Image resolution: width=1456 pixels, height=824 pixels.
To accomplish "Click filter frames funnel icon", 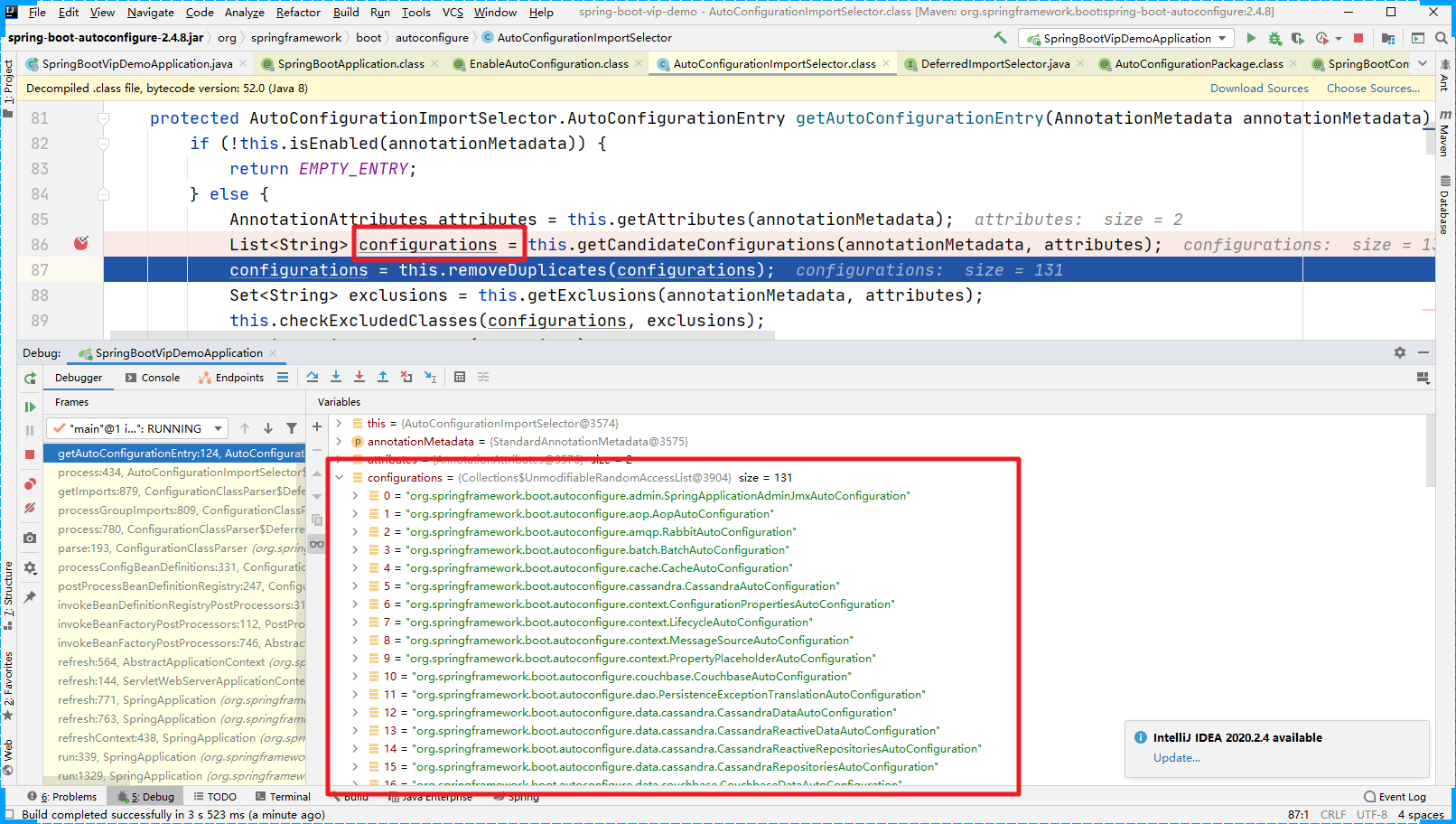I will pos(292,428).
